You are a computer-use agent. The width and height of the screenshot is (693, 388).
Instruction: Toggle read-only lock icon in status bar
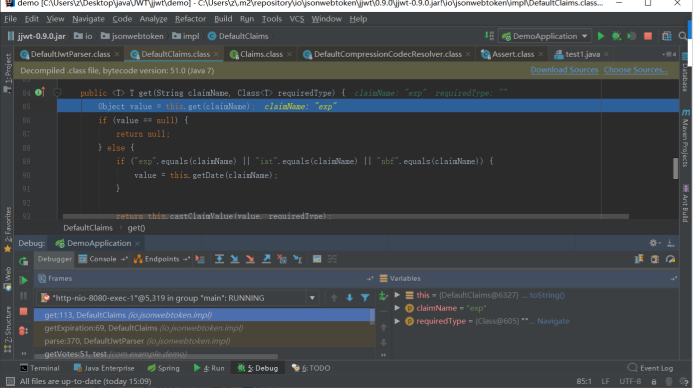(654, 381)
